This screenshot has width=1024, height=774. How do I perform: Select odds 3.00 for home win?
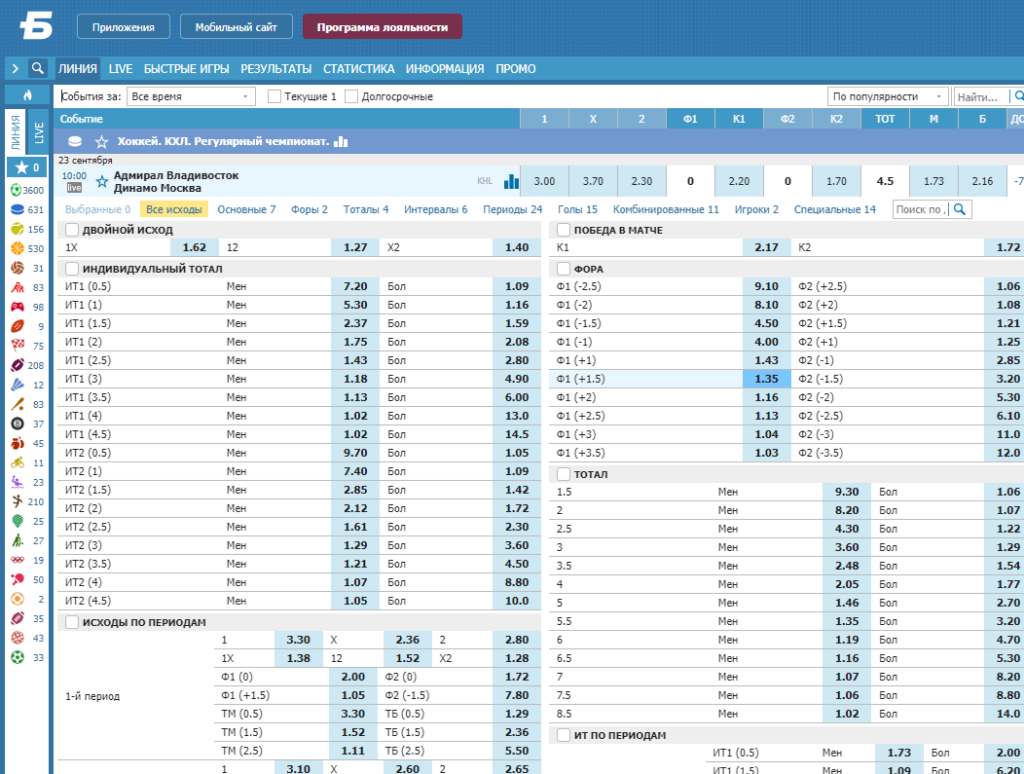coord(544,181)
